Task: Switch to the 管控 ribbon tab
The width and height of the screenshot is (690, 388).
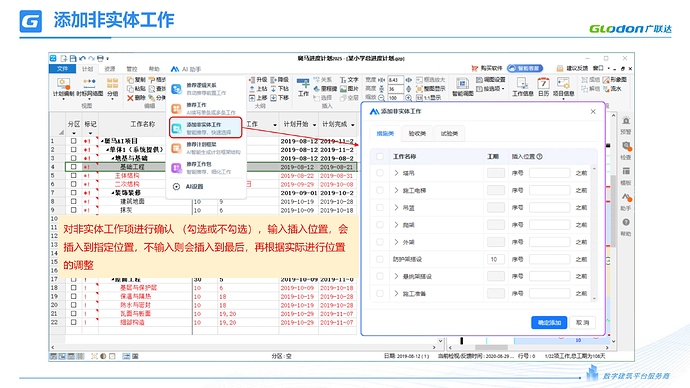Action: 132,69
